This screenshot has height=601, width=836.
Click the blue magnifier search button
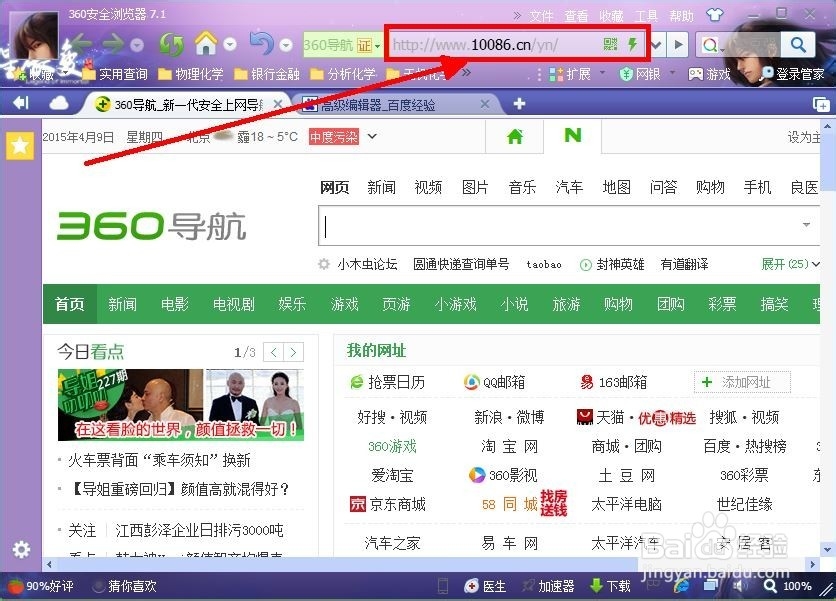coord(798,44)
